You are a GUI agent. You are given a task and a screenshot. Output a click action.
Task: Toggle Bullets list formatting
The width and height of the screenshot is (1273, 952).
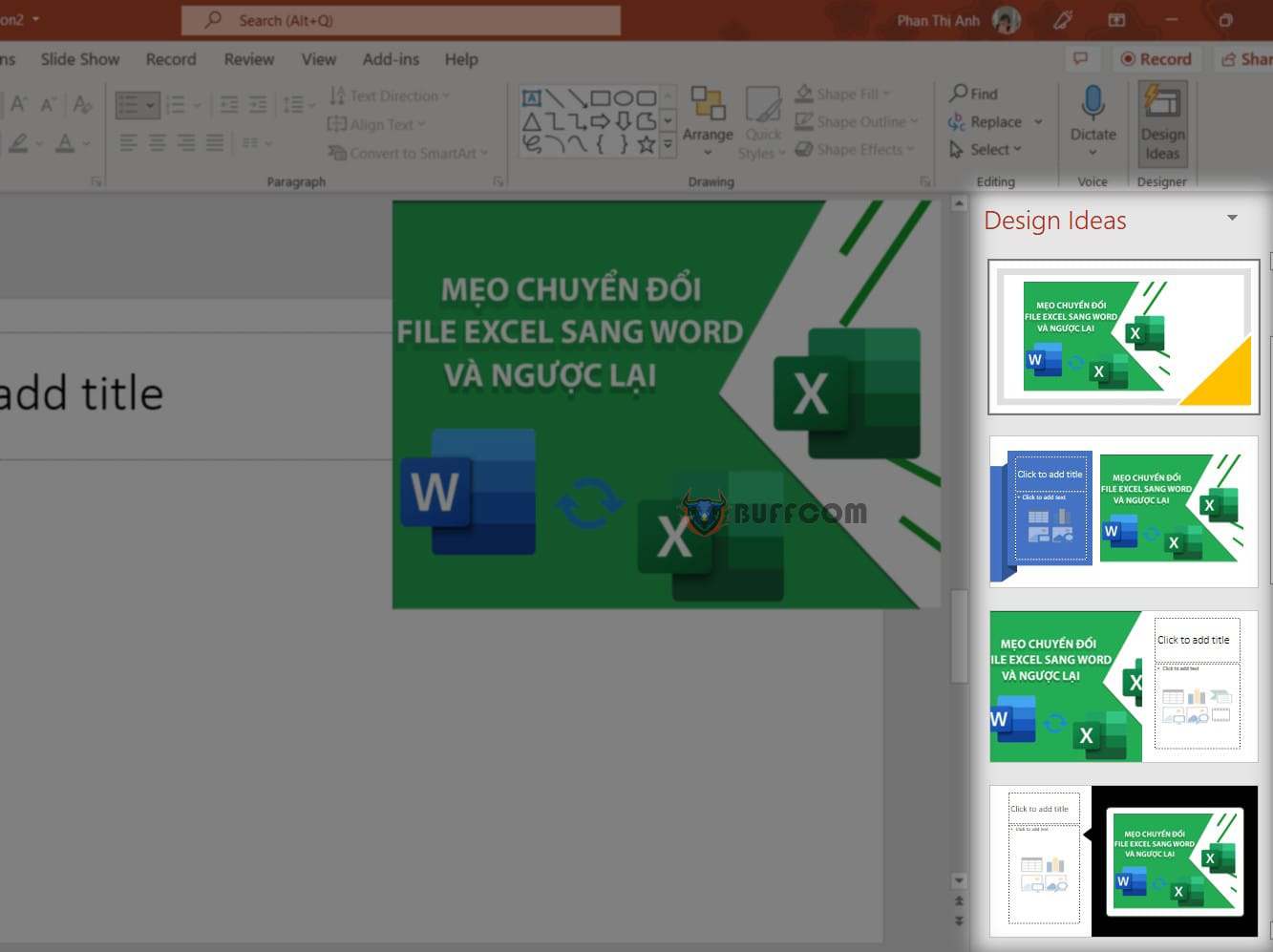(128, 104)
